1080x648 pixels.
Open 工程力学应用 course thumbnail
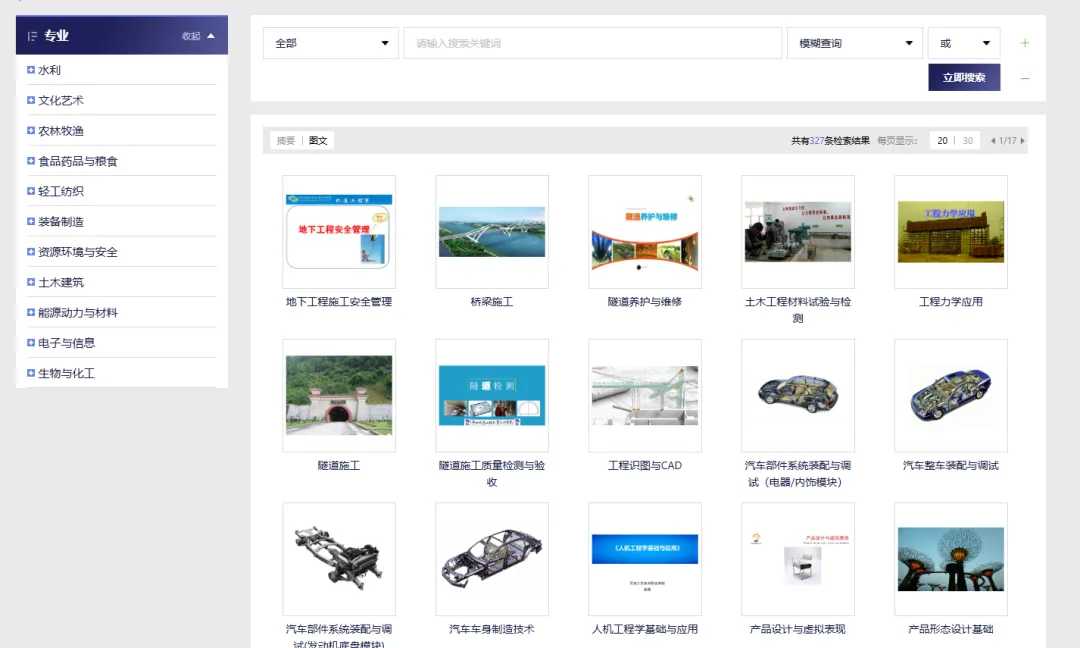click(951, 231)
